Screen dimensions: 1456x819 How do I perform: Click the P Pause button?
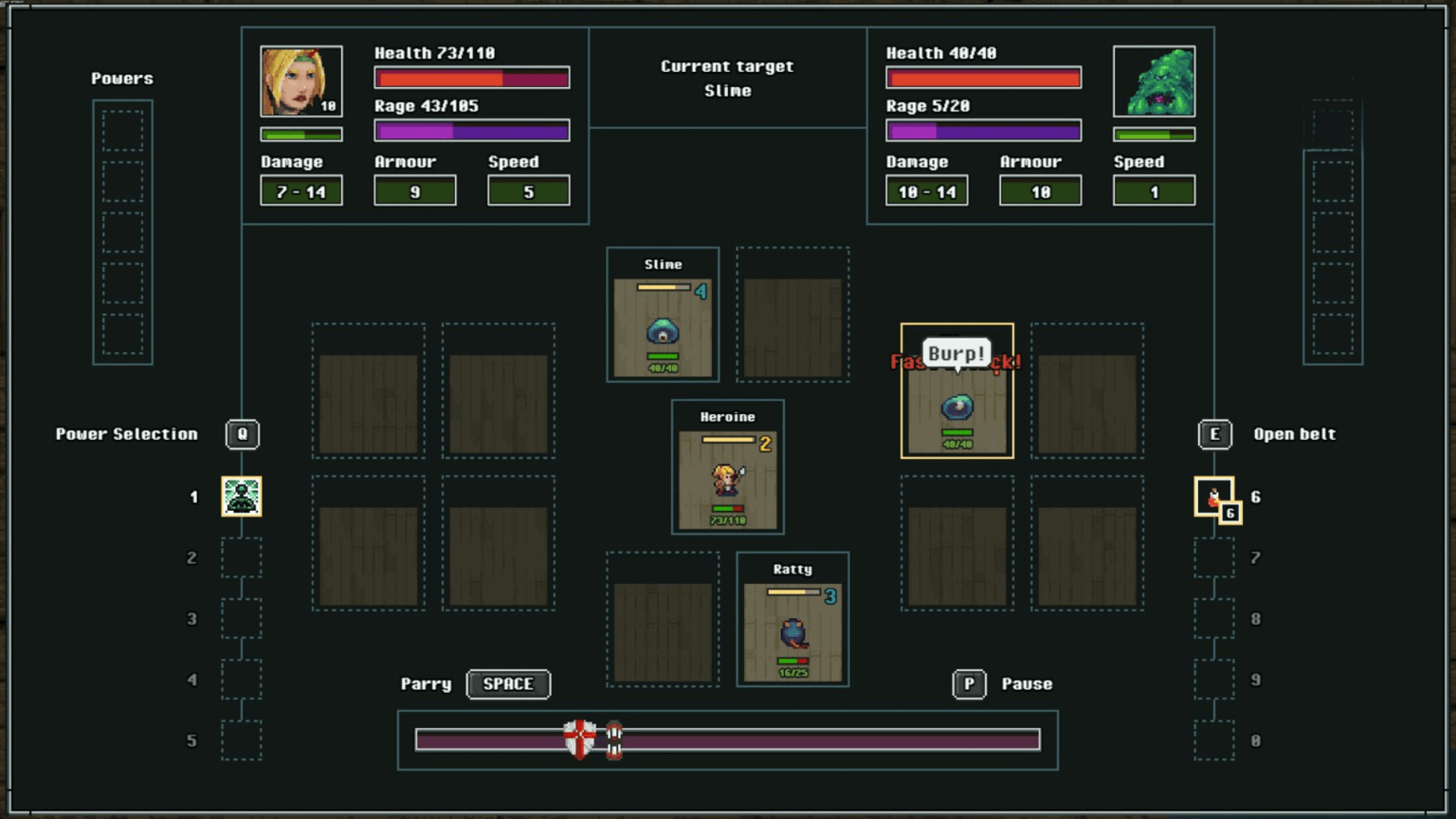coord(969,684)
